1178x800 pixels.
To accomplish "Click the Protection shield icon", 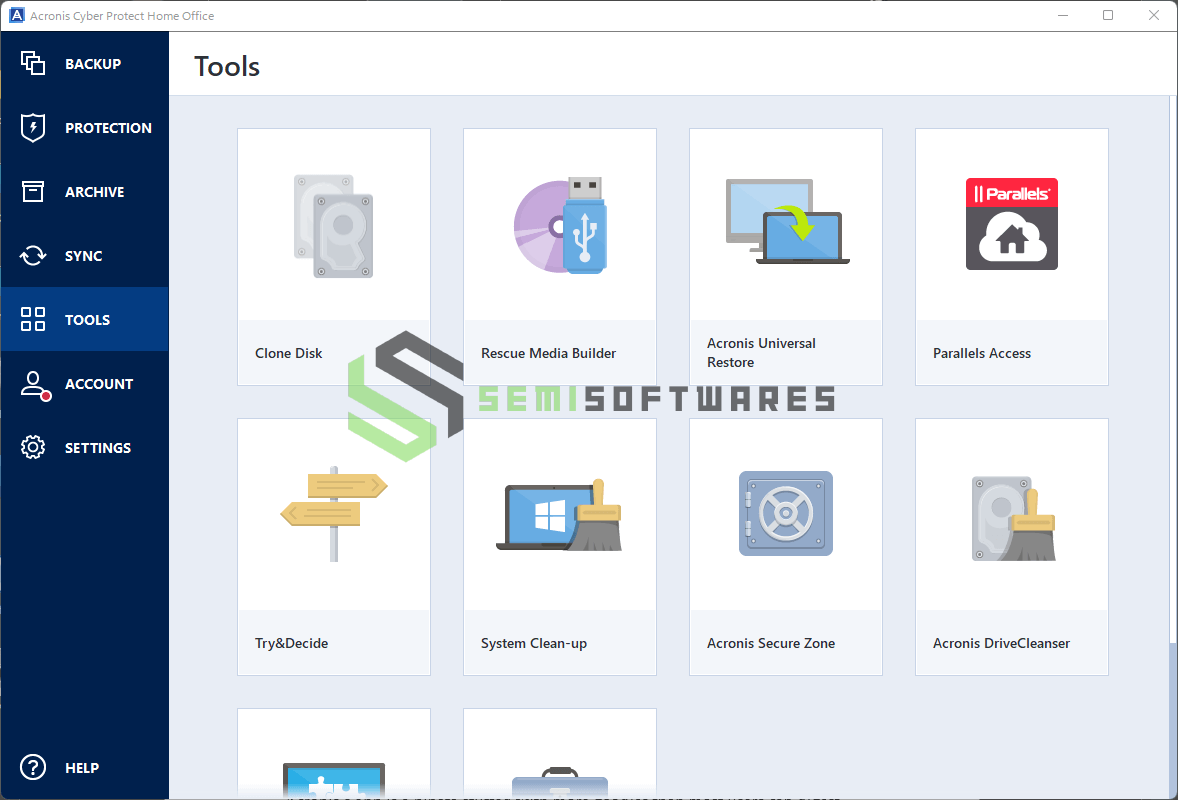I will [x=32, y=128].
